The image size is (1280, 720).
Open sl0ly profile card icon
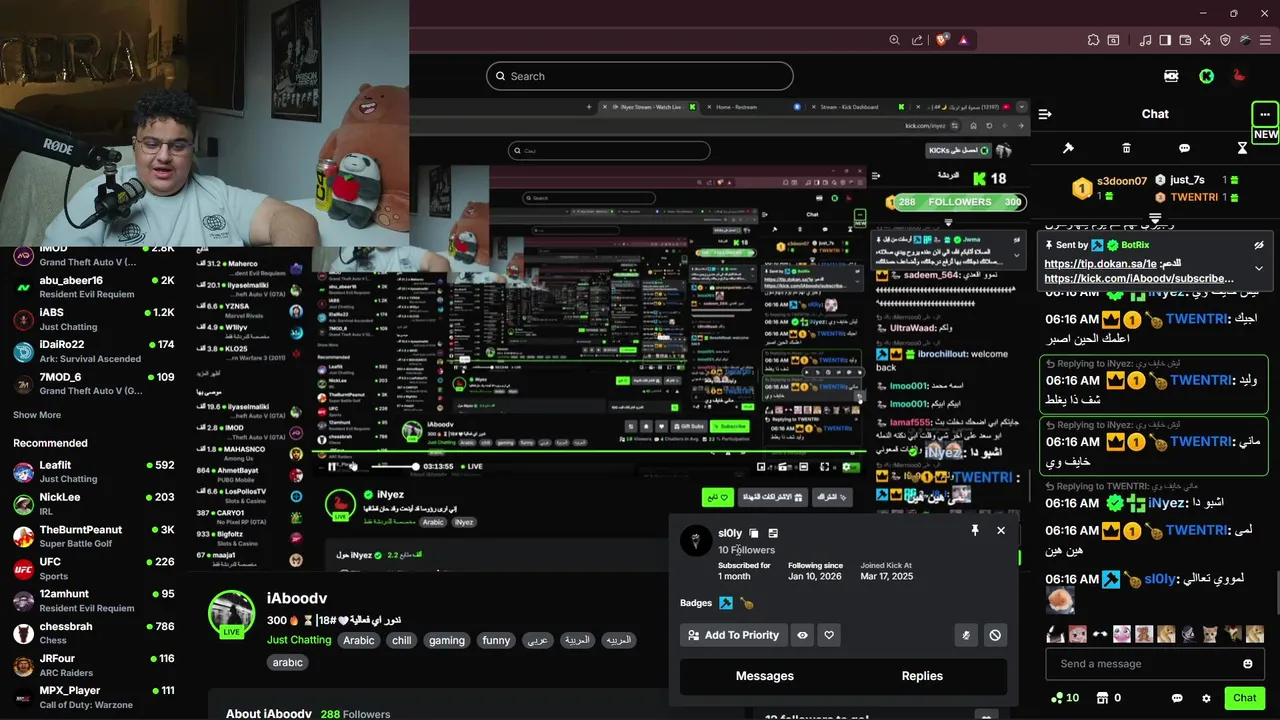click(773, 533)
